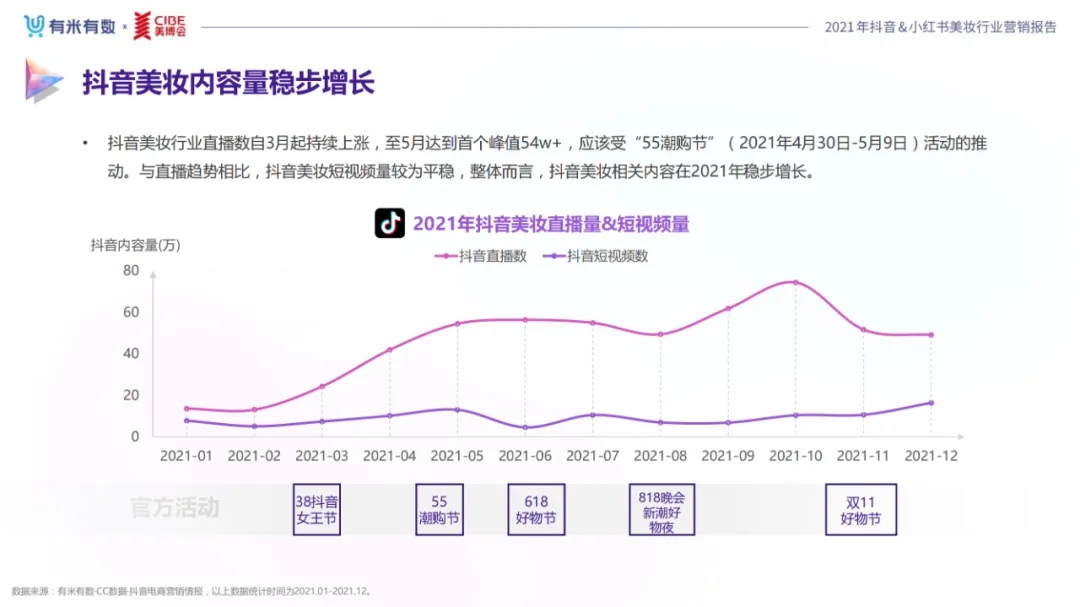Click the 55潮购节 event box
Viewport: 1080px width, 607px height.
439,510
